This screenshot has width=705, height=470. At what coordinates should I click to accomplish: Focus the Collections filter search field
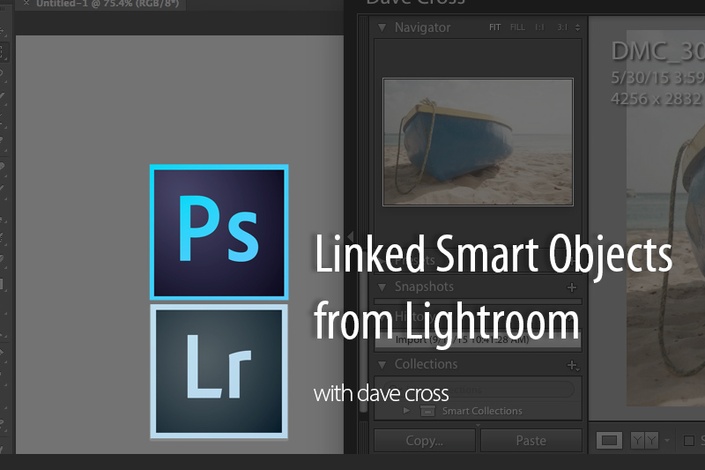478,389
